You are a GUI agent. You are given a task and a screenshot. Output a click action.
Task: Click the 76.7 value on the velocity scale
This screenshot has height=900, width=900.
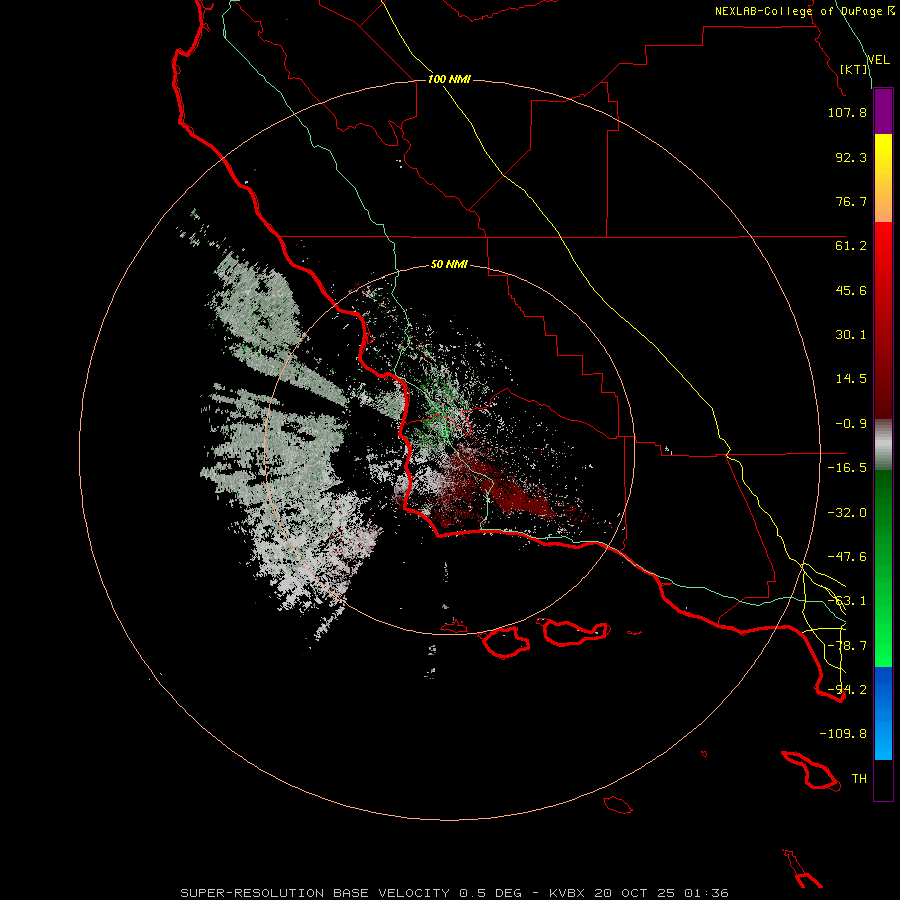pyautogui.click(x=851, y=201)
